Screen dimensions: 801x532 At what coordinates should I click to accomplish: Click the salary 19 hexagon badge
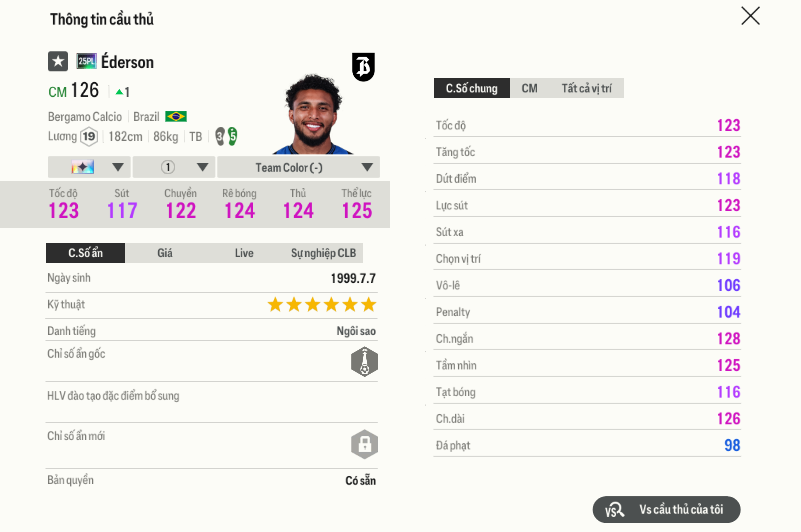point(89,137)
